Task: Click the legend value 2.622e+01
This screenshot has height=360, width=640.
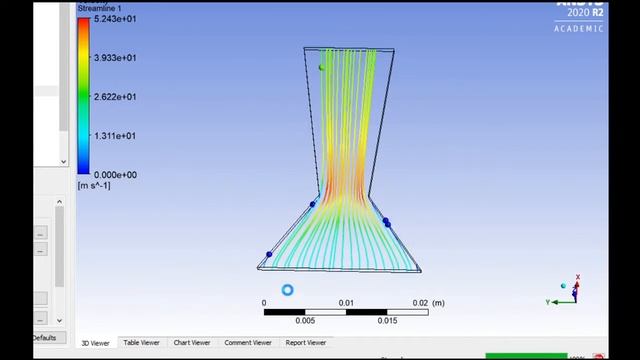Action: click(x=115, y=97)
